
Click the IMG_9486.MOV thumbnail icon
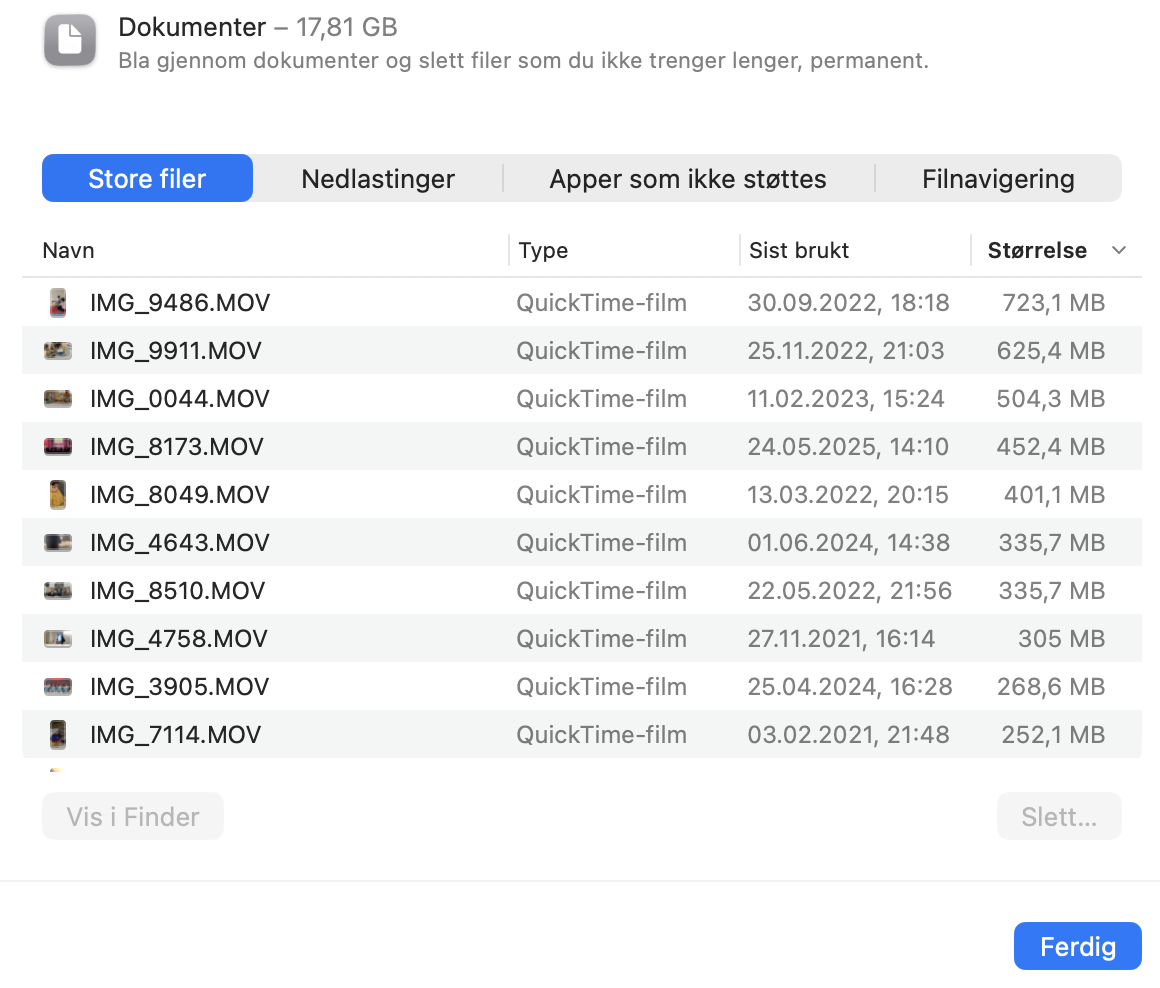(x=58, y=302)
